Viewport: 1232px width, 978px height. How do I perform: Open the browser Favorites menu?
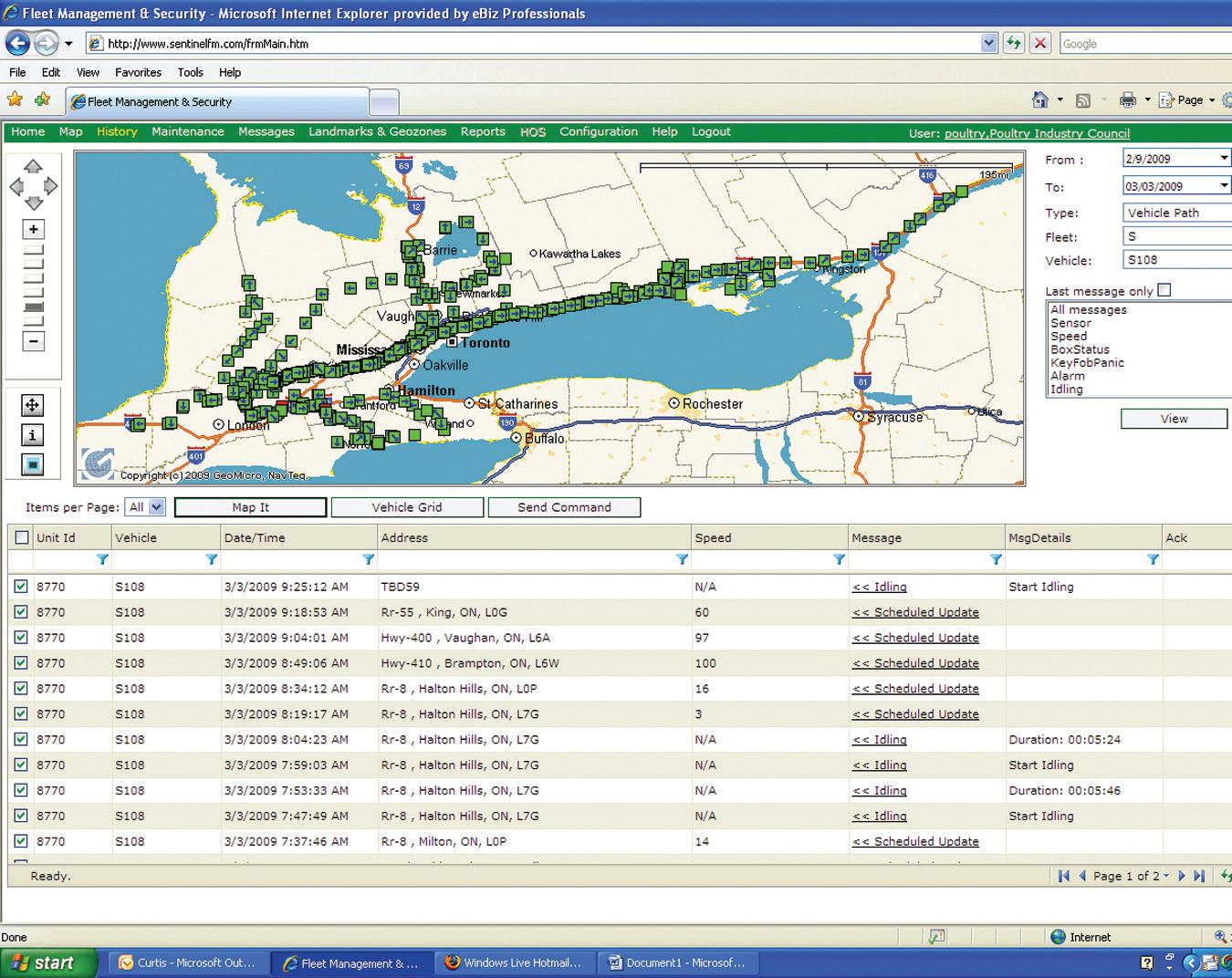[x=138, y=72]
